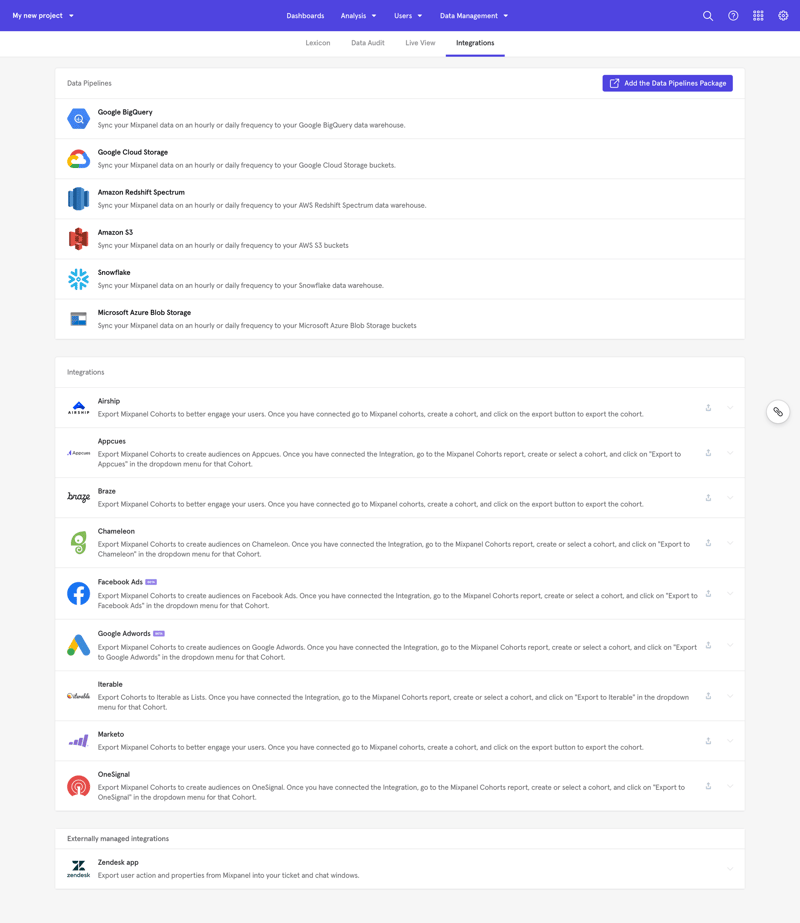This screenshot has width=800, height=923.
Task: Open the Dashboards menu item
Action: pyautogui.click(x=305, y=15)
